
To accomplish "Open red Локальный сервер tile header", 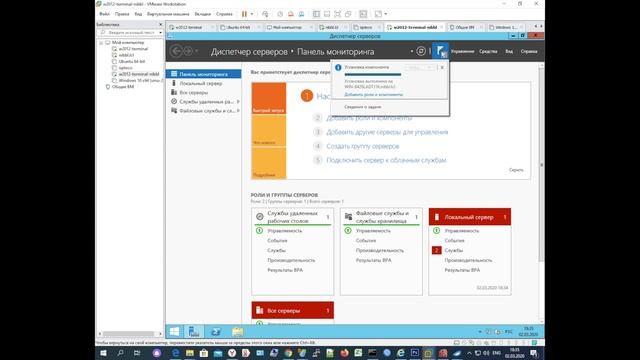I will click(470, 217).
